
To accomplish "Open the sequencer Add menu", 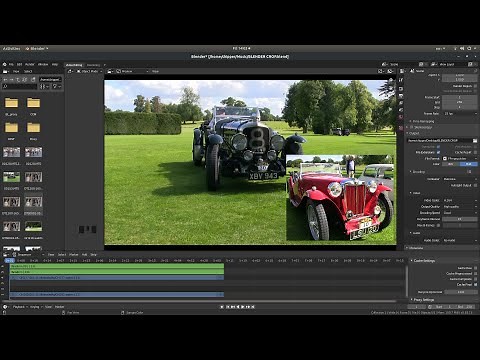I will coord(84,255).
